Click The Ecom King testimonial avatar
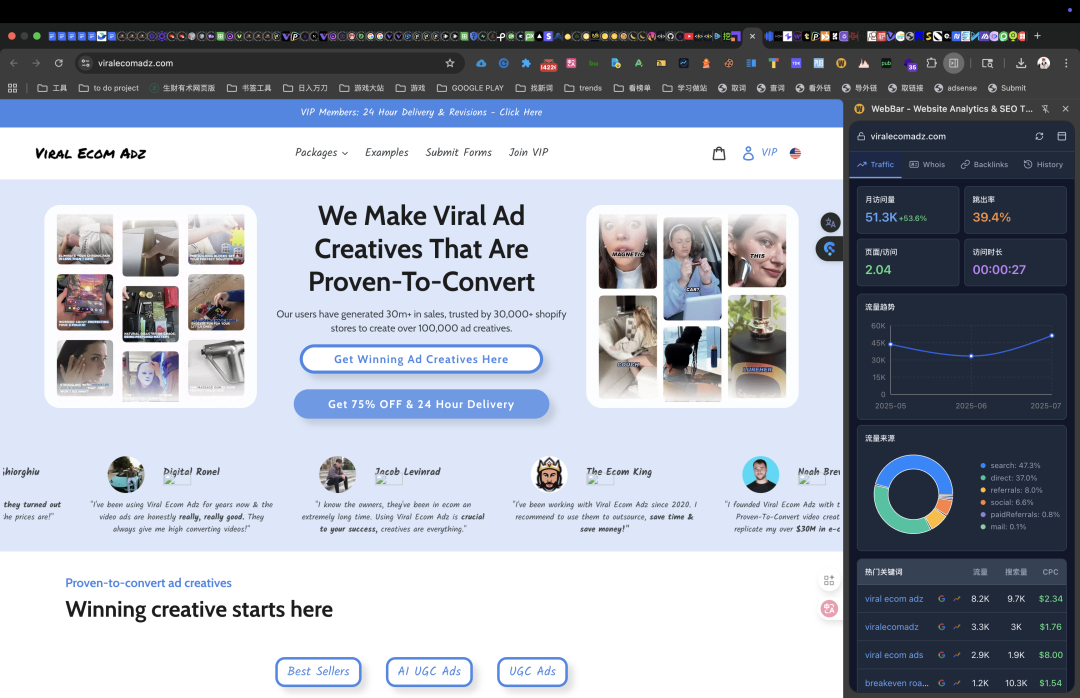1080x698 pixels. [x=549, y=474]
